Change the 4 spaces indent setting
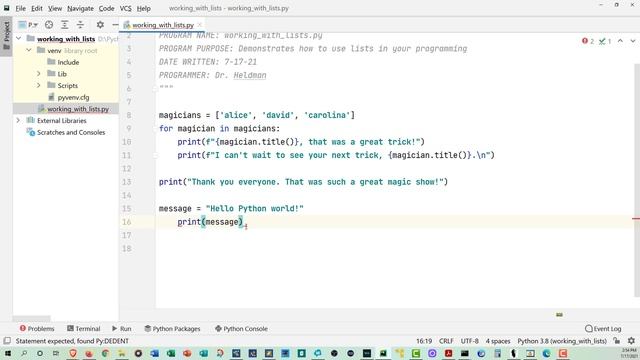The image size is (640, 360). [x=498, y=341]
